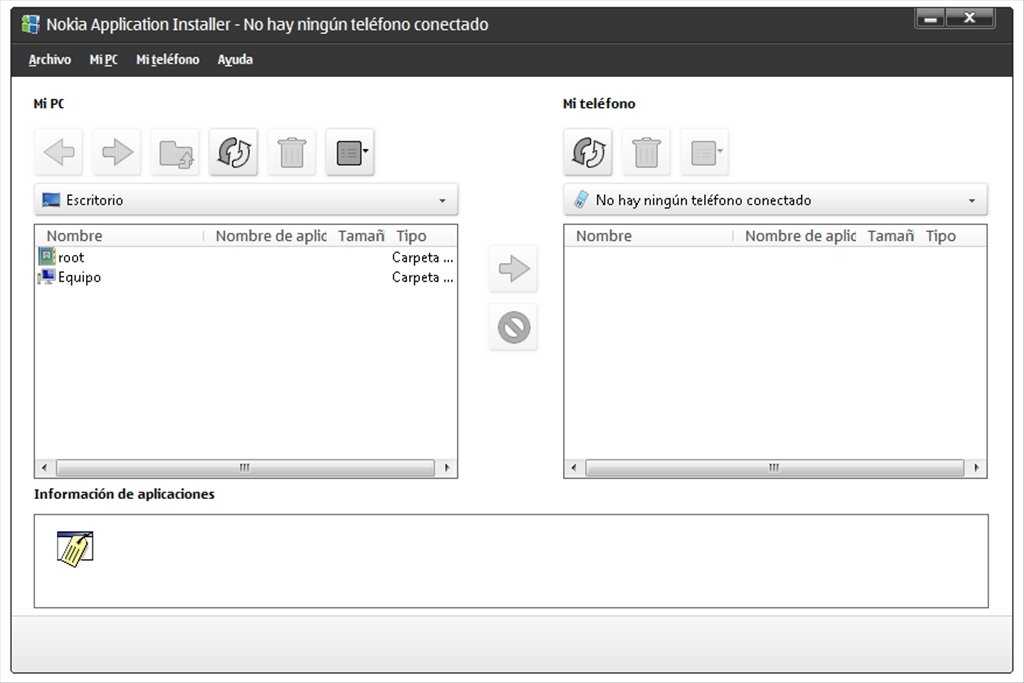1024x683 pixels.
Task: Click the phone list horizontal scrollbar thumb
Action: click(775, 468)
